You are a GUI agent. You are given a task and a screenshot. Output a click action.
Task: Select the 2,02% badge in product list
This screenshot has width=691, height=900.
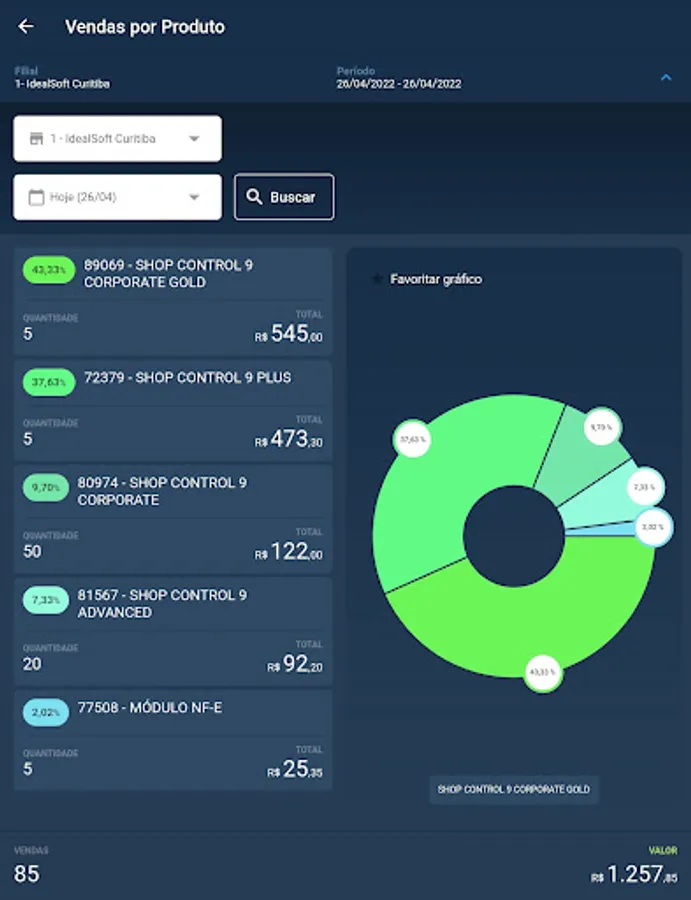pyautogui.click(x=46, y=713)
